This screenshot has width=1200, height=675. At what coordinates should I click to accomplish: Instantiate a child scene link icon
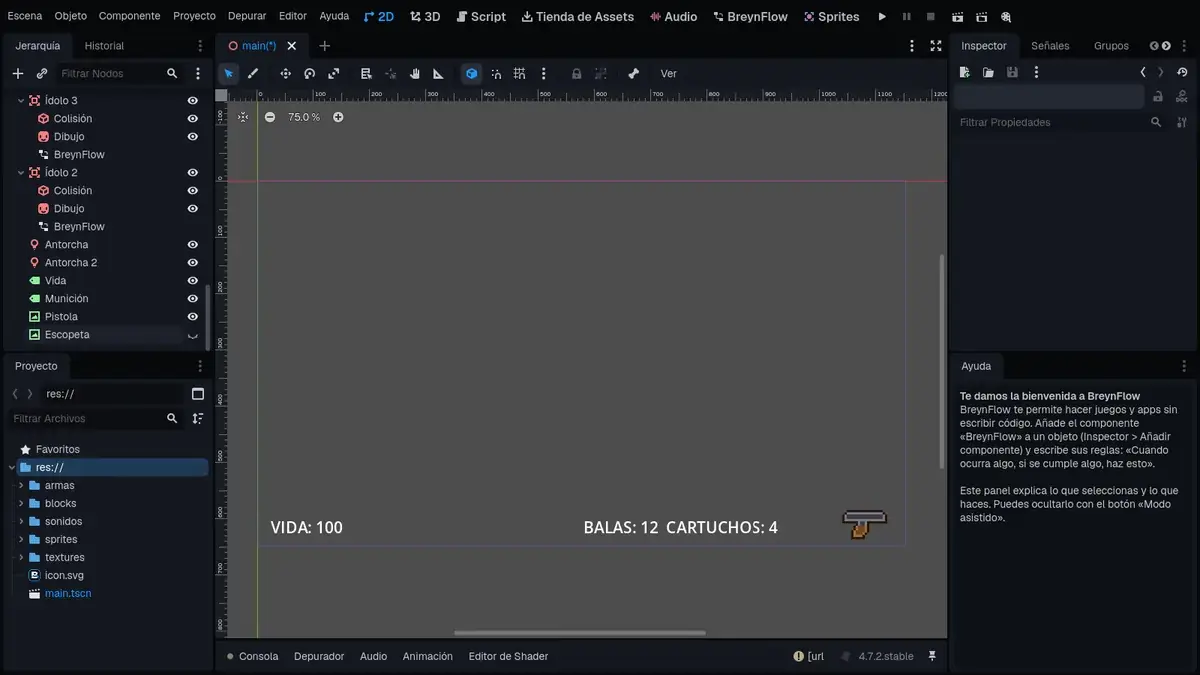[42, 73]
